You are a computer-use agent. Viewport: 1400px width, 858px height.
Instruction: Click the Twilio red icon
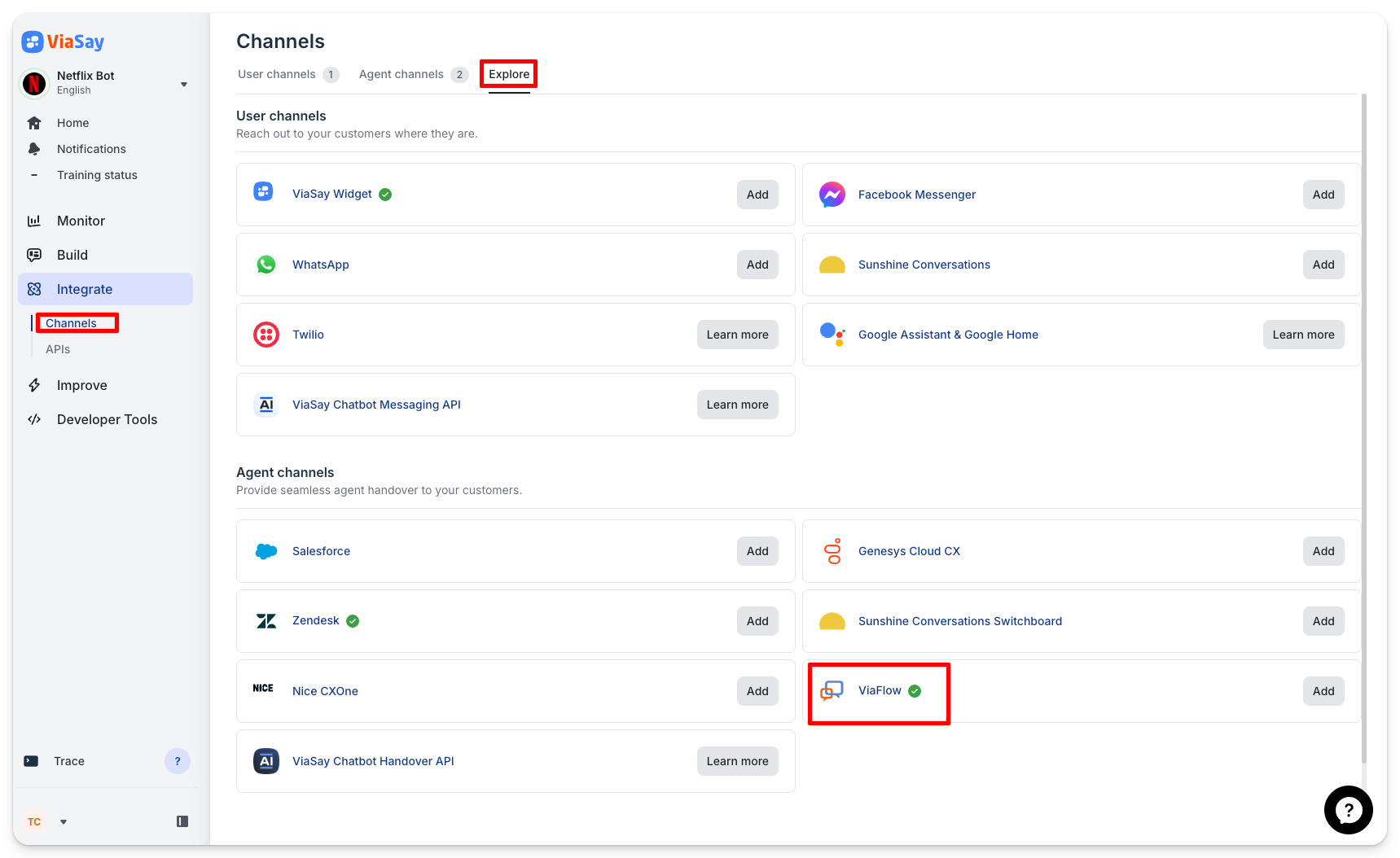(266, 335)
